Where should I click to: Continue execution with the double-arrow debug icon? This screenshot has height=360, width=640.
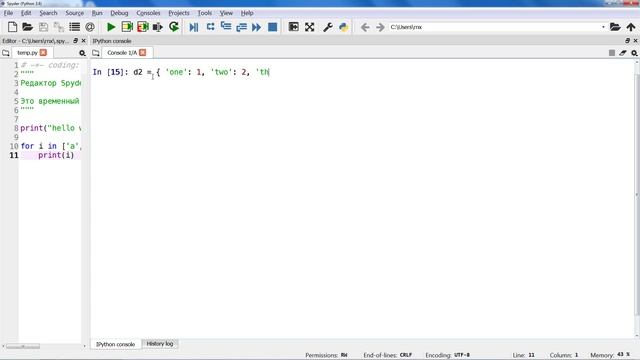coord(256,27)
